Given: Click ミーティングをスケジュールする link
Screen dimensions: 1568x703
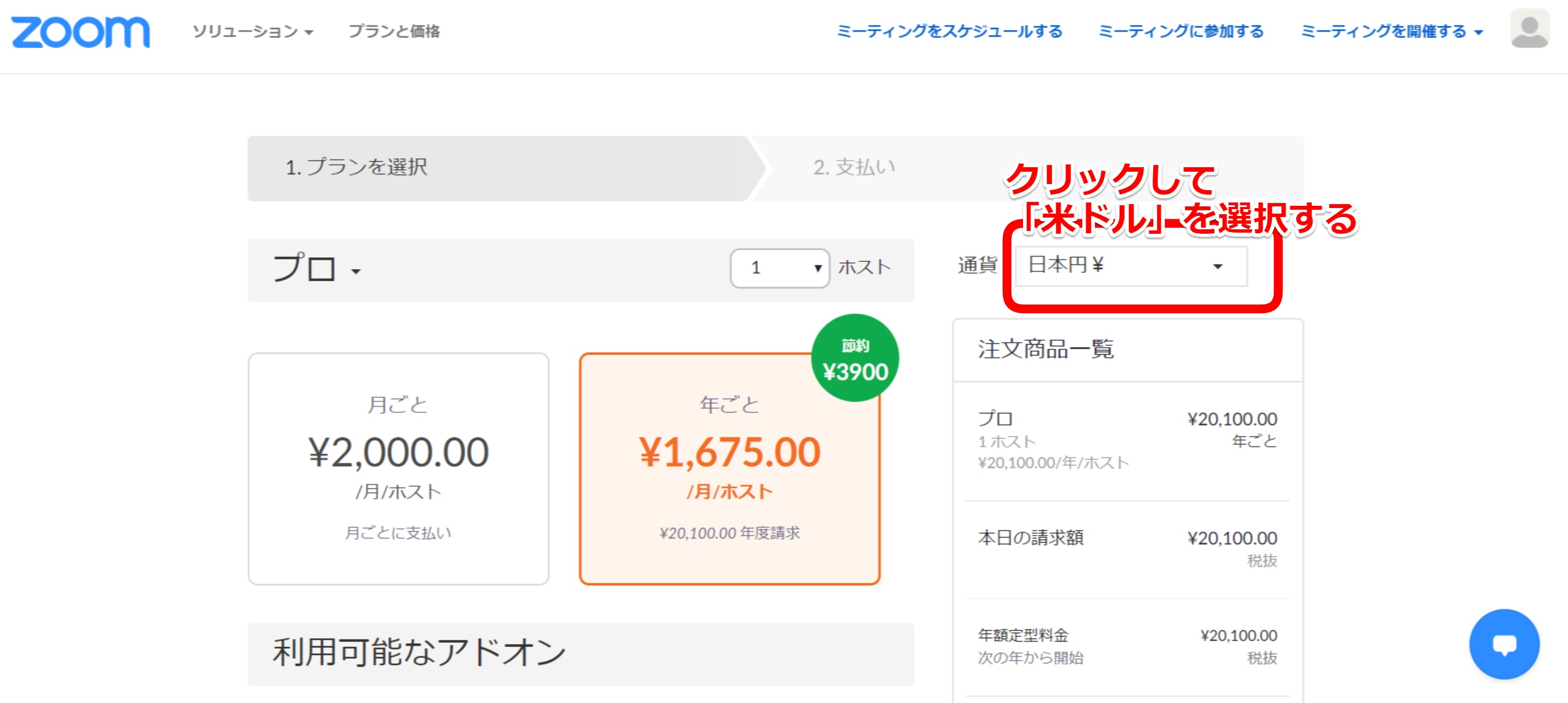Looking at the screenshot, I should point(949,32).
